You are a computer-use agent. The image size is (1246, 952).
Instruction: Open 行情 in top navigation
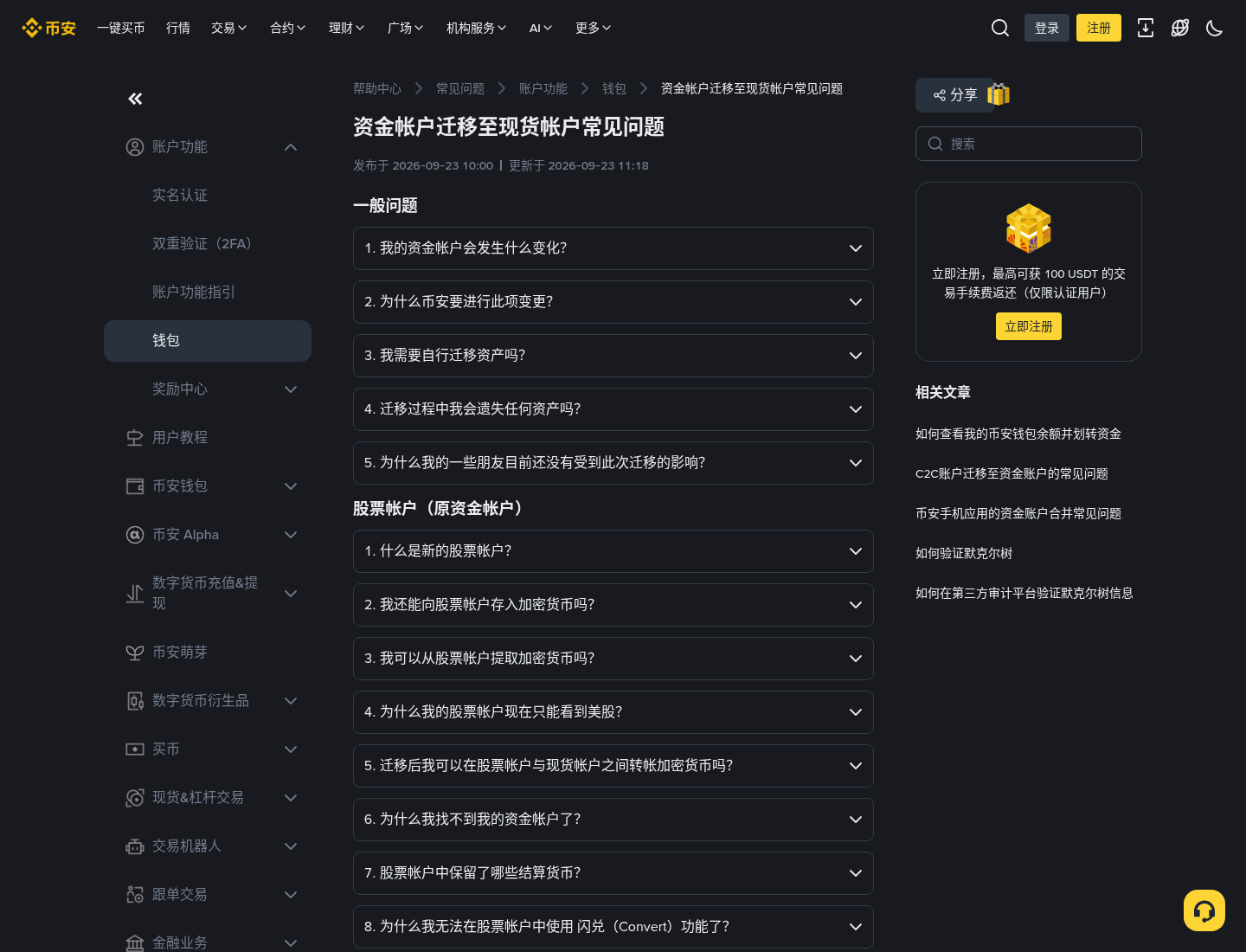point(178,28)
